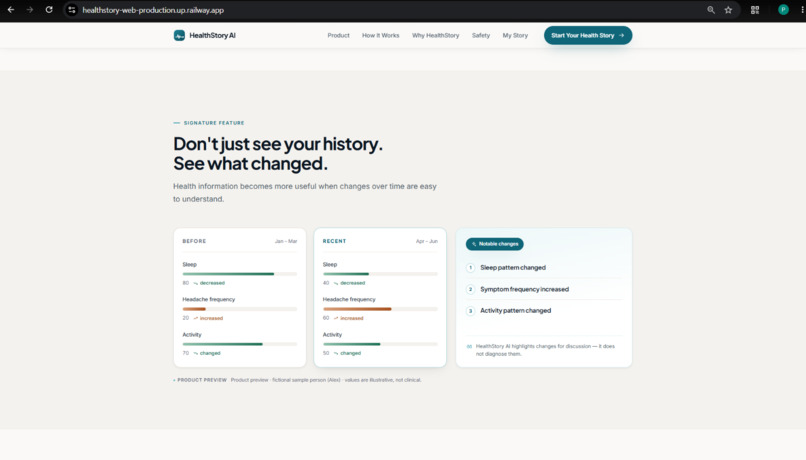Open the profile avatar P

point(783,10)
